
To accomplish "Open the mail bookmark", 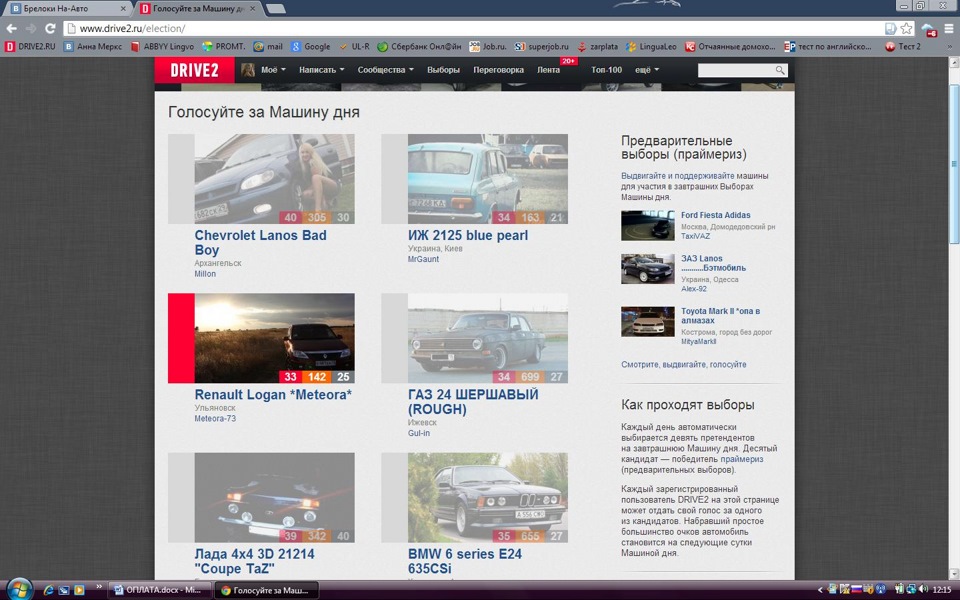I will click(268, 47).
